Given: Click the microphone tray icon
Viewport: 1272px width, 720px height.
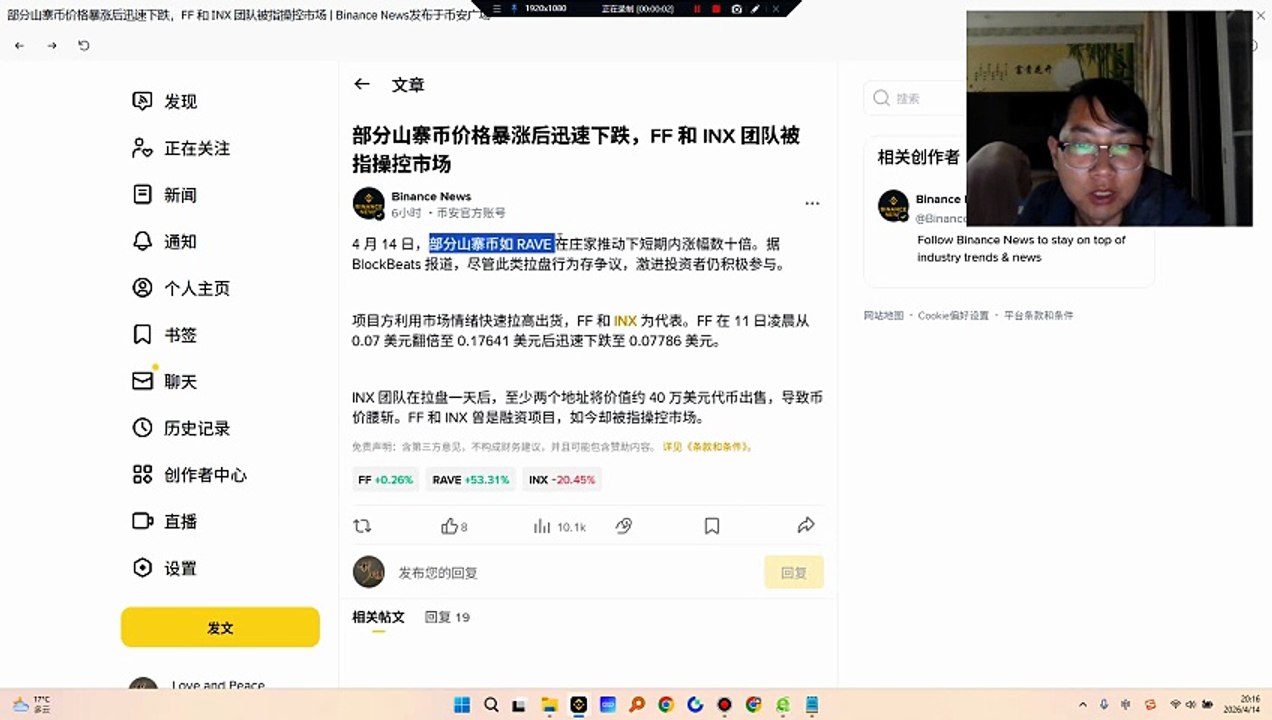Looking at the screenshot, I should (1104, 705).
